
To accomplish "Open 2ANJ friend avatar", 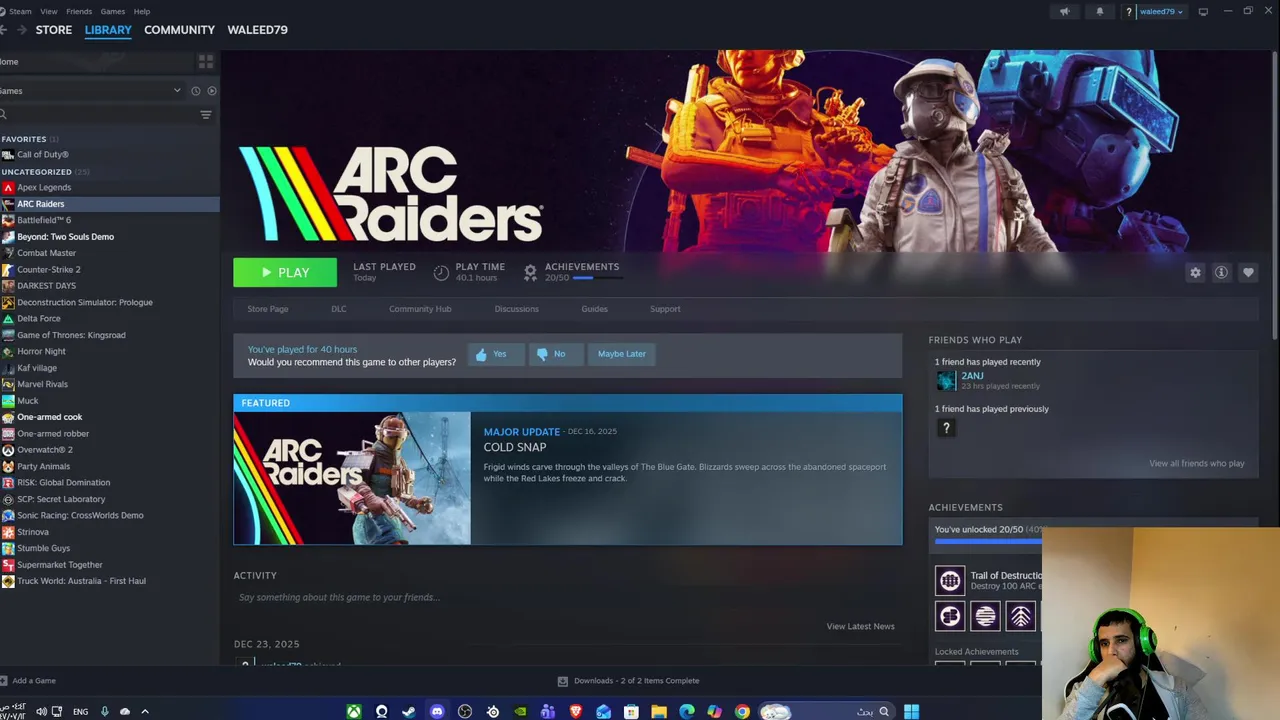I will click(x=946, y=381).
